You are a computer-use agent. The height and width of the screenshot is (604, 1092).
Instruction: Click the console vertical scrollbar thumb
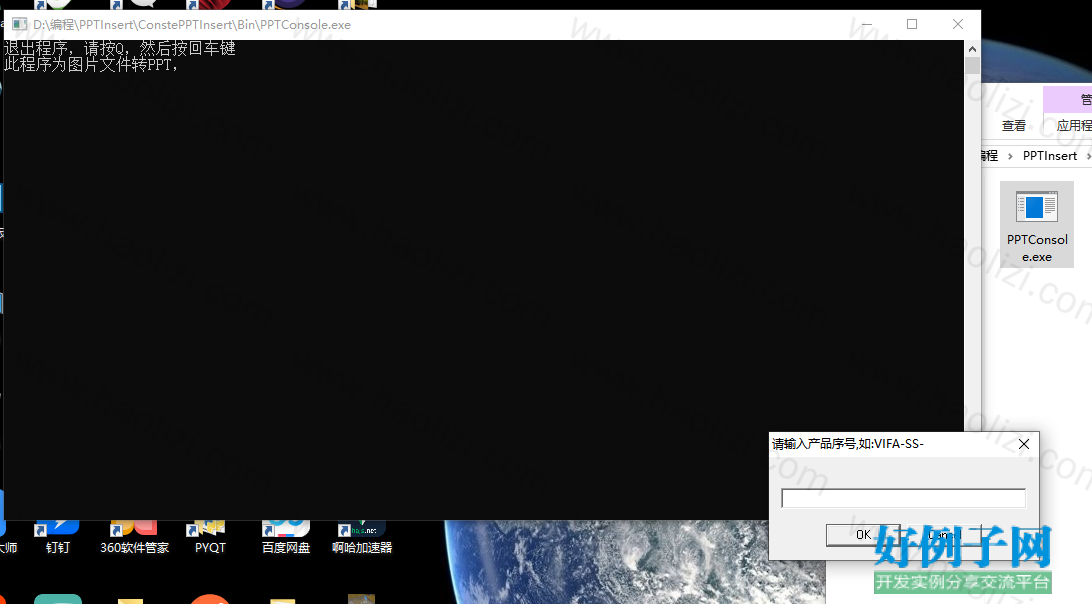tap(972, 65)
